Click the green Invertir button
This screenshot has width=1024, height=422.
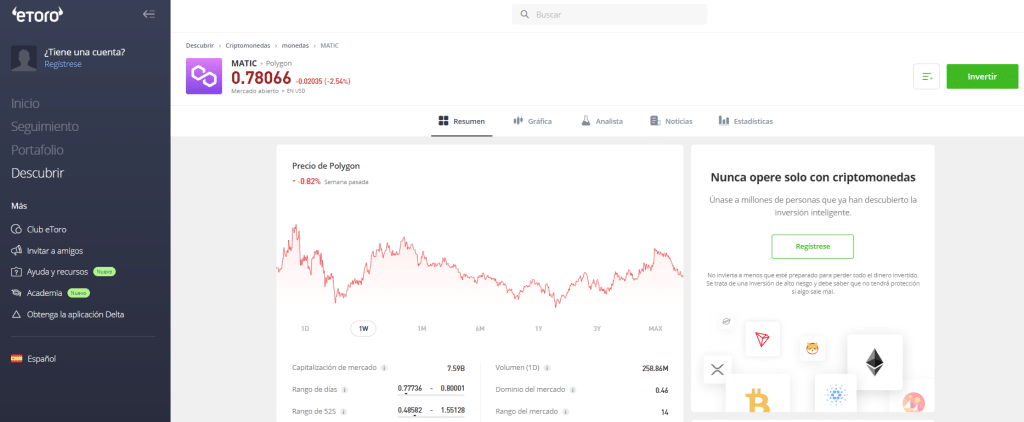point(982,76)
